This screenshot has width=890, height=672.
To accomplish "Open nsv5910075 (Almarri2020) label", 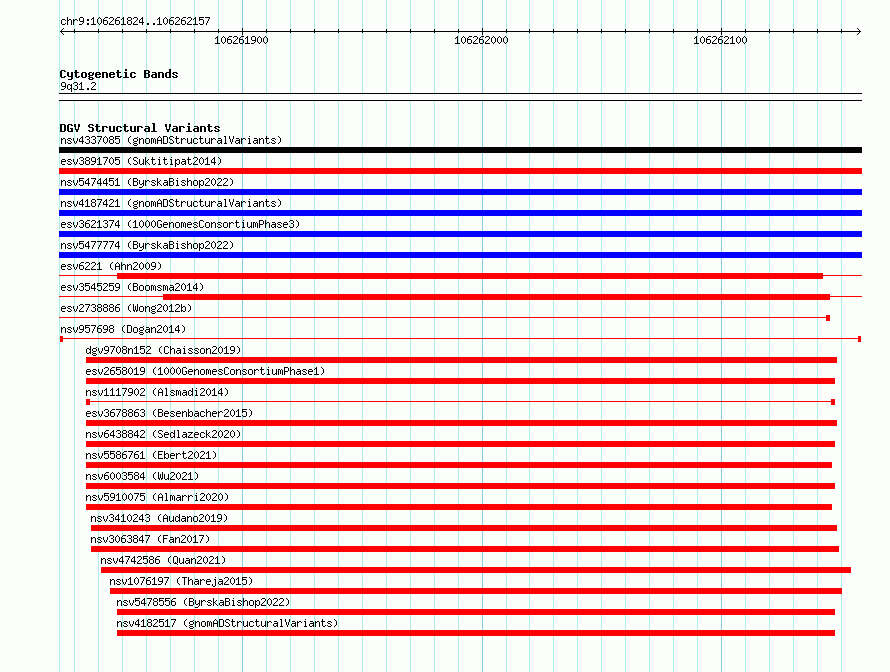I will click(x=157, y=497).
